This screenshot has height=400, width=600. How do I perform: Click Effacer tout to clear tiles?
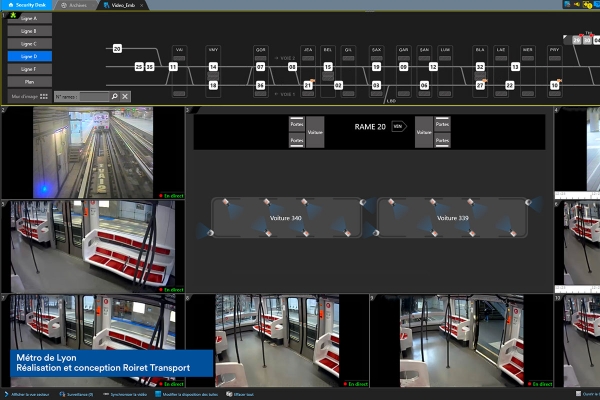tap(240, 394)
